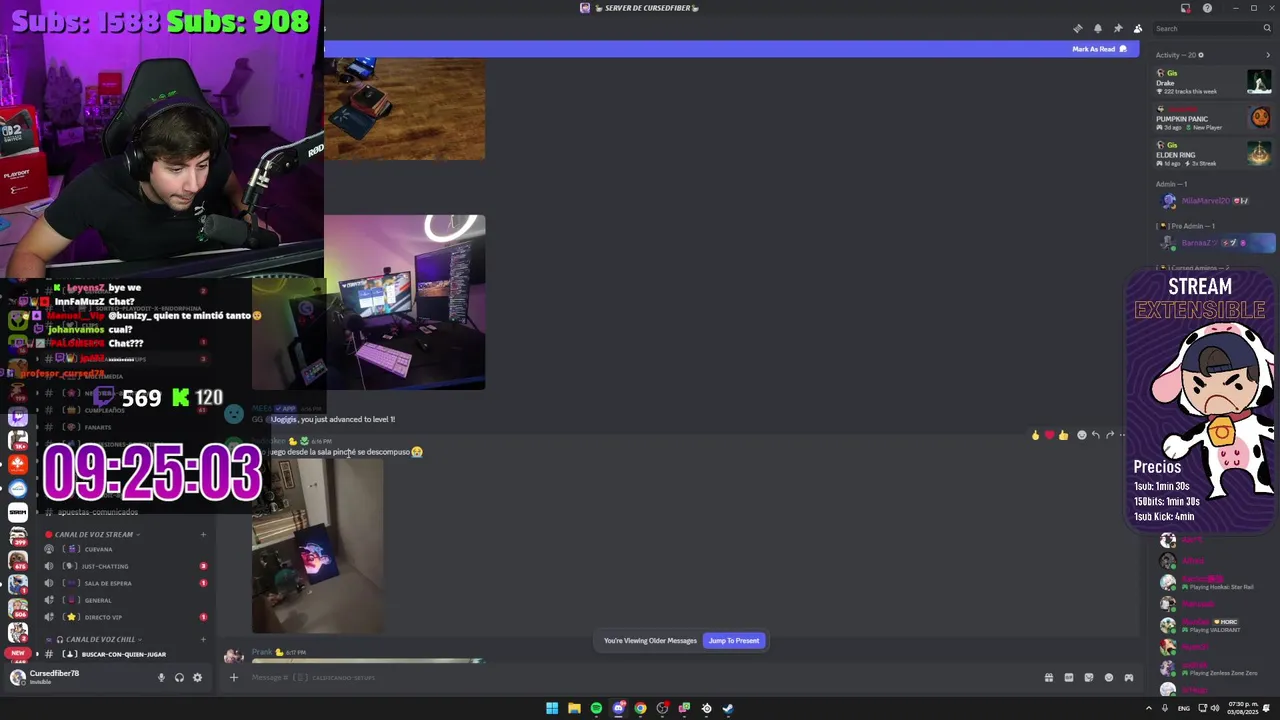Open server icon with 399 badge
This screenshot has width=1280, height=720.
[x=18, y=536]
